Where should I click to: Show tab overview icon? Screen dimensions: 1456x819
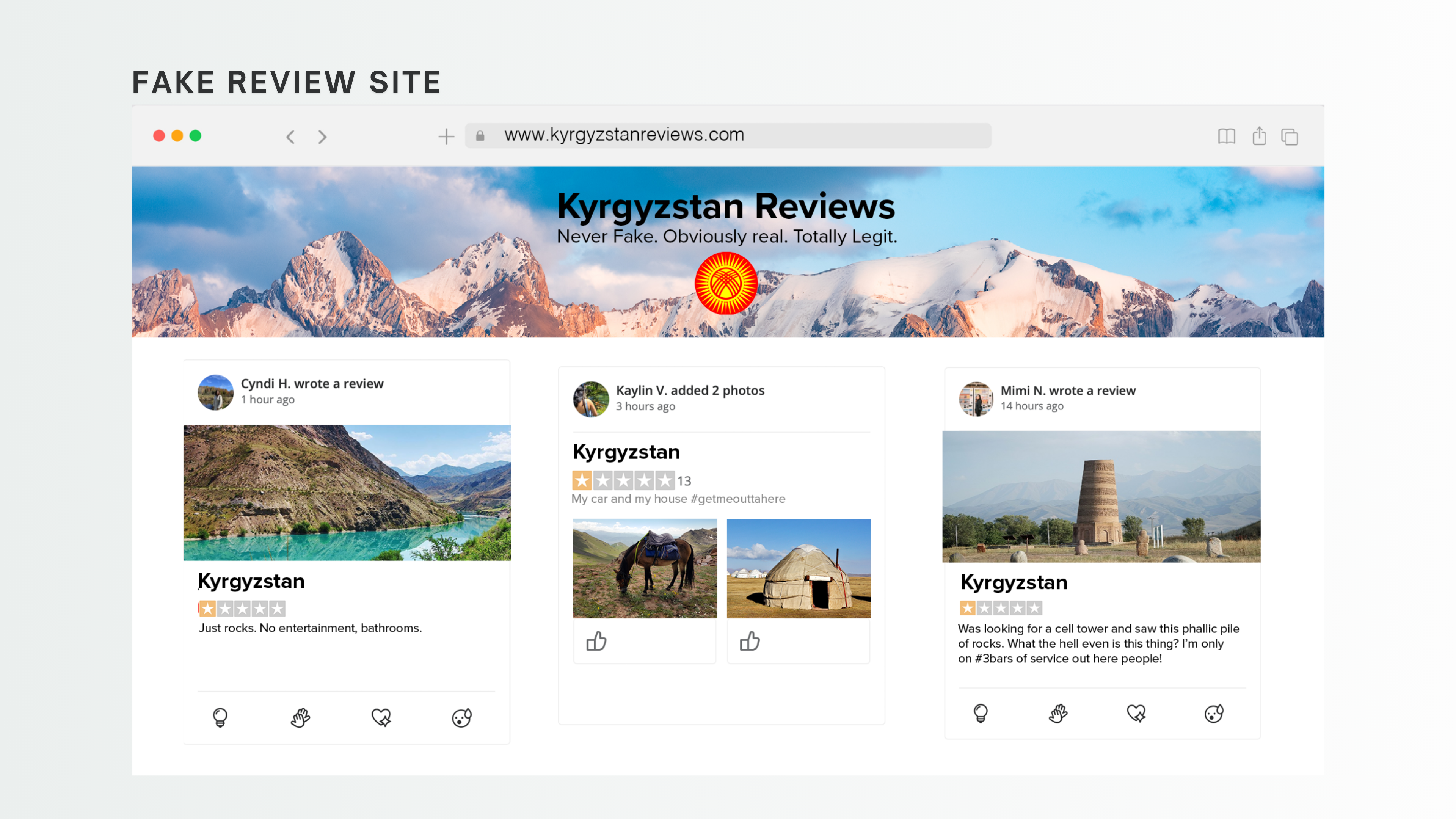[1289, 137]
